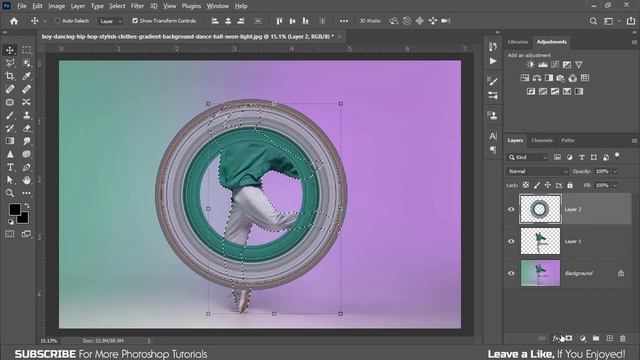
Task: Click Align top edges button
Action: coord(279,21)
